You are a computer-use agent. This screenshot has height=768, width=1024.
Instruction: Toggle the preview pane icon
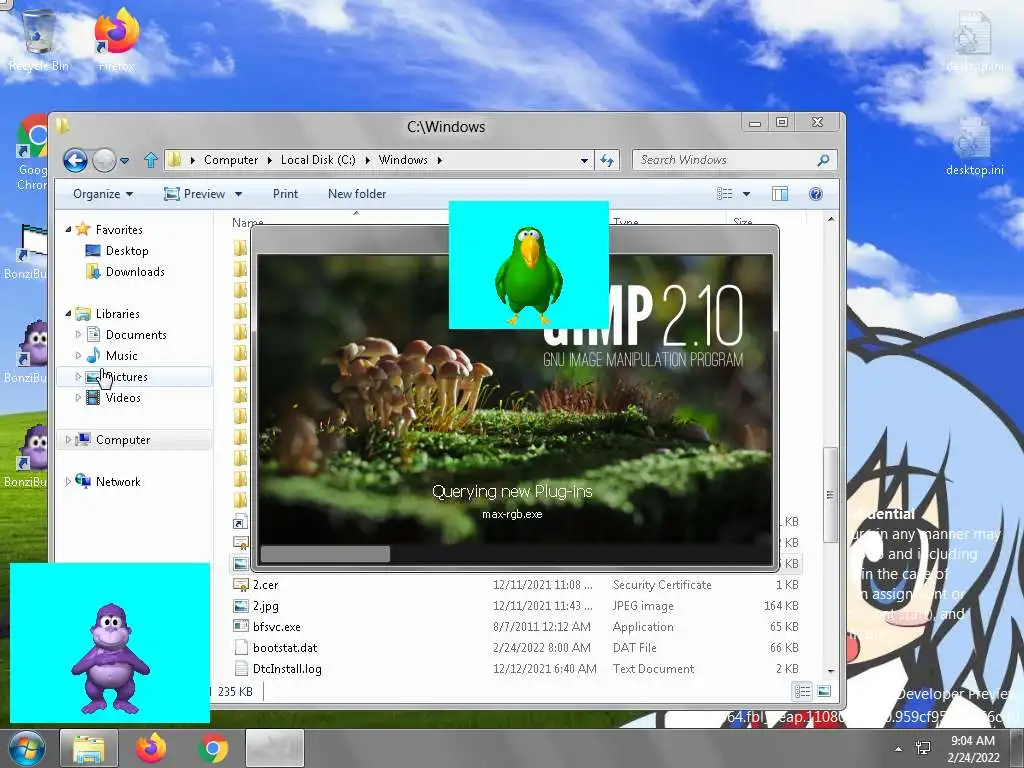[x=780, y=194]
